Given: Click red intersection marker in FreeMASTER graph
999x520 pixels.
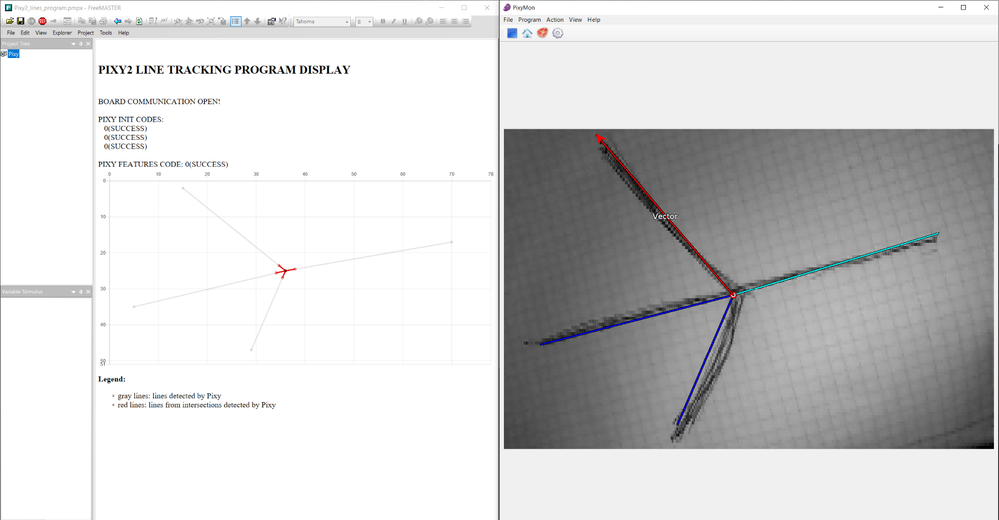Looking at the screenshot, I should coord(285,271).
